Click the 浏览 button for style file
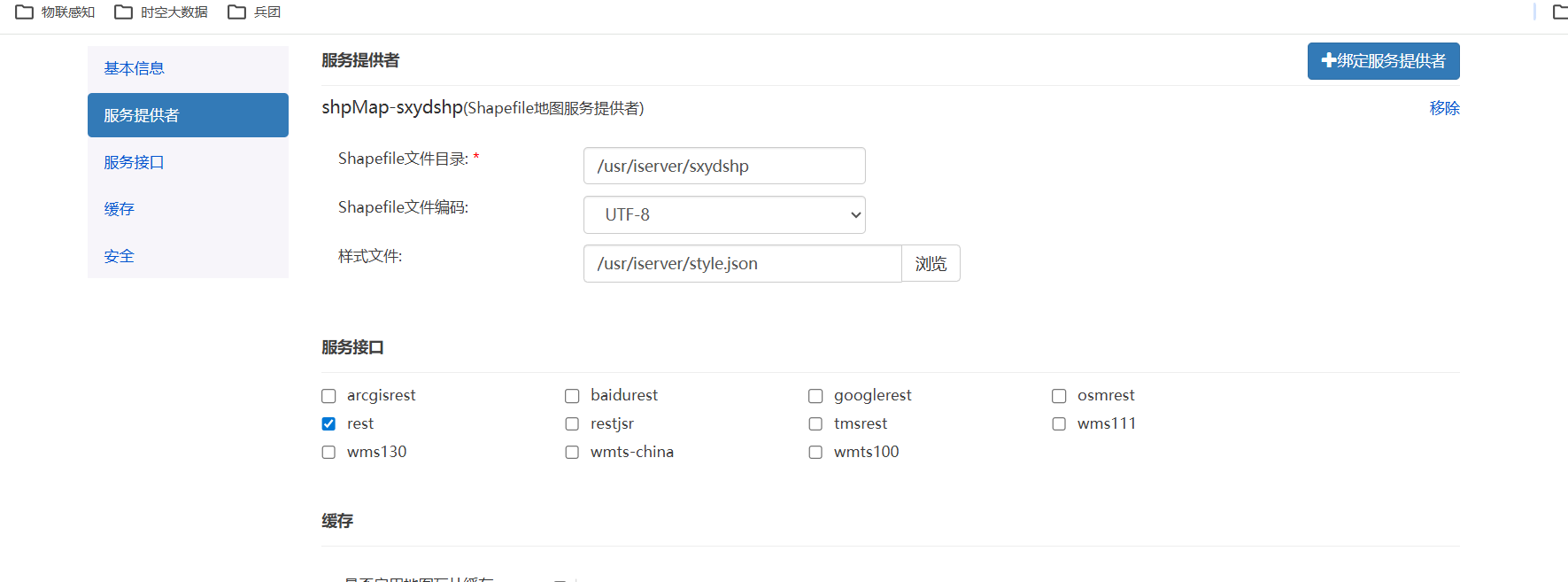This screenshot has height=582, width=1568. [x=931, y=264]
